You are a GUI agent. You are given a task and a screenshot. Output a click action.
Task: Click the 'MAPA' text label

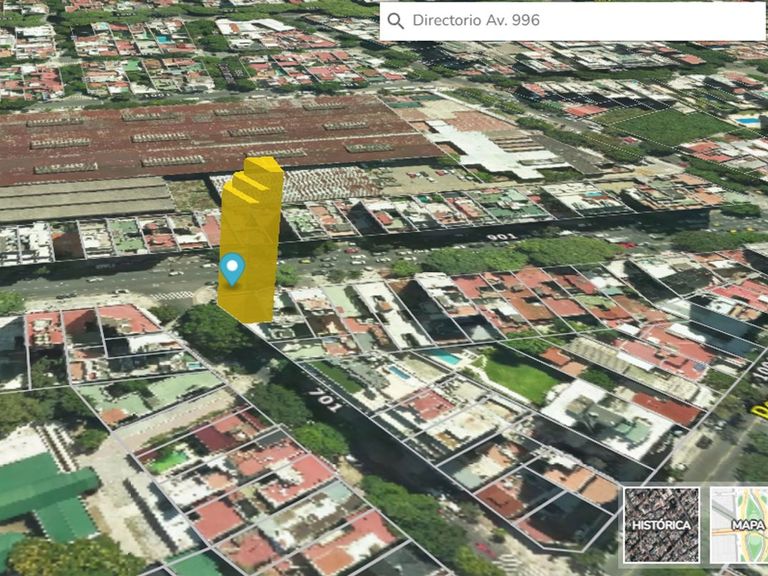(x=748, y=525)
